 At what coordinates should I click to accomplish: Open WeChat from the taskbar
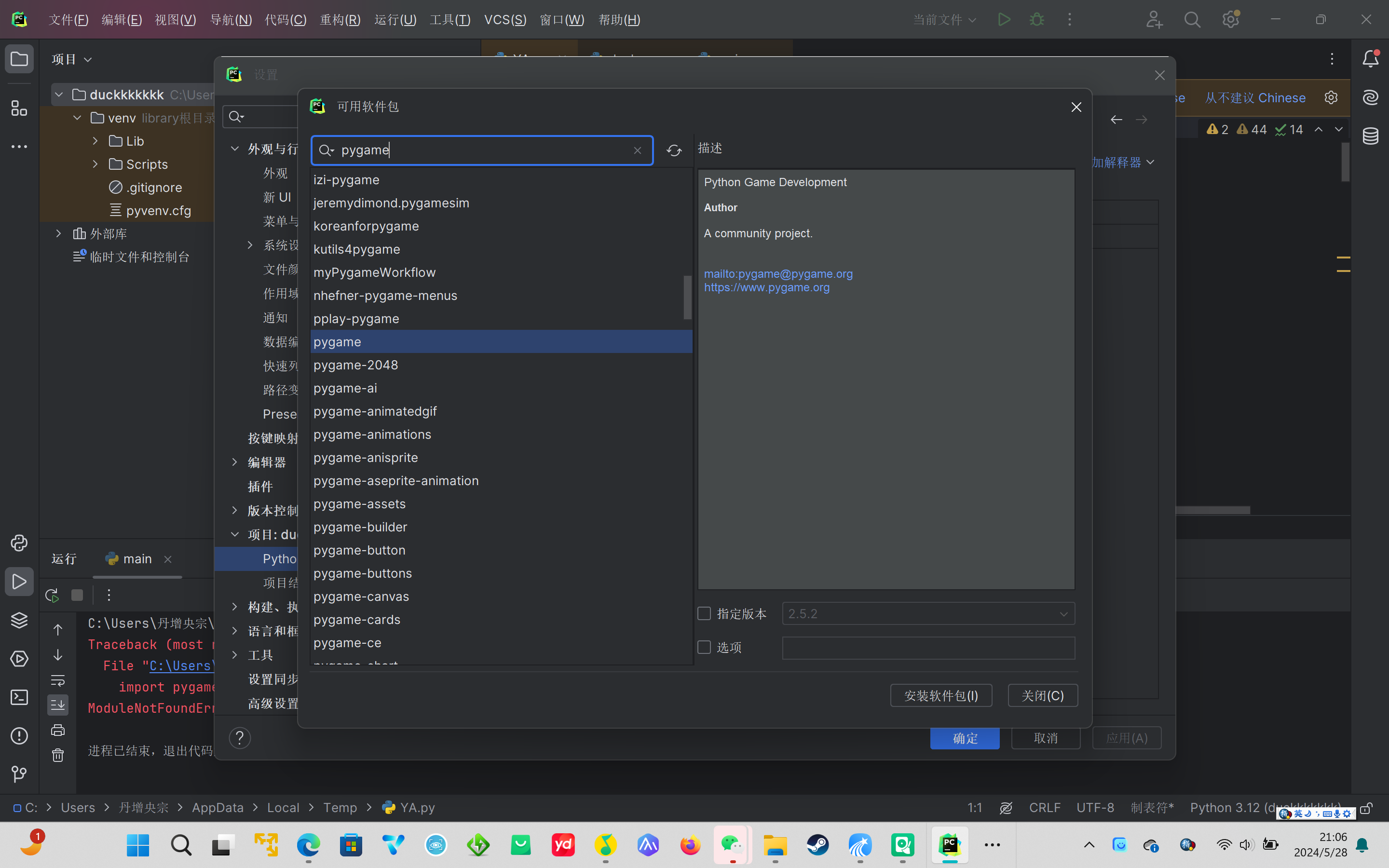click(x=733, y=844)
